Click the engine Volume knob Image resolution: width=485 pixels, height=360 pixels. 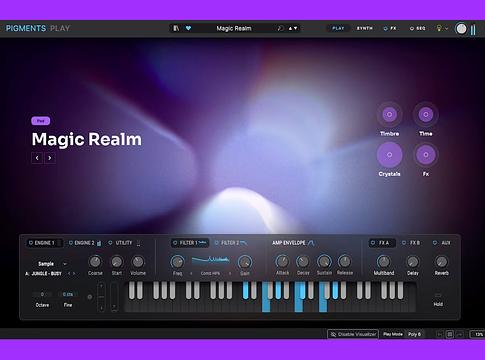138,262
